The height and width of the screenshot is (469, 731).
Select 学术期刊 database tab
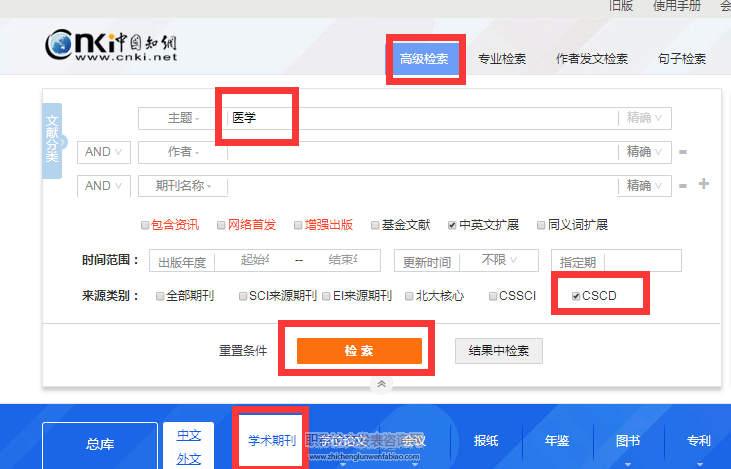pyautogui.click(x=272, y=441)
